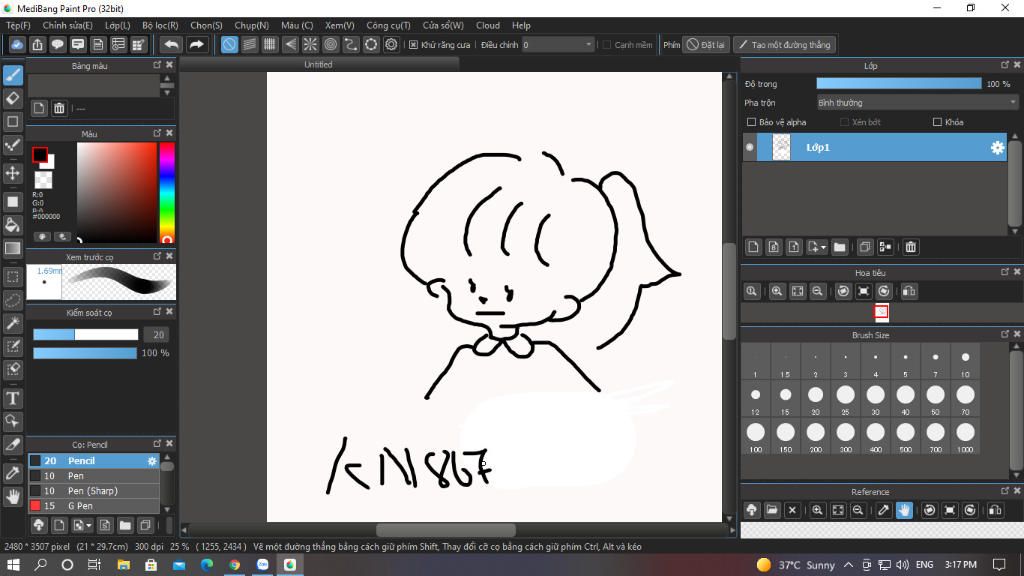Screen dimensions: 1024x576
Task: Select the Gradient tool
Action: pyautogui.click(x=13, y=249)
